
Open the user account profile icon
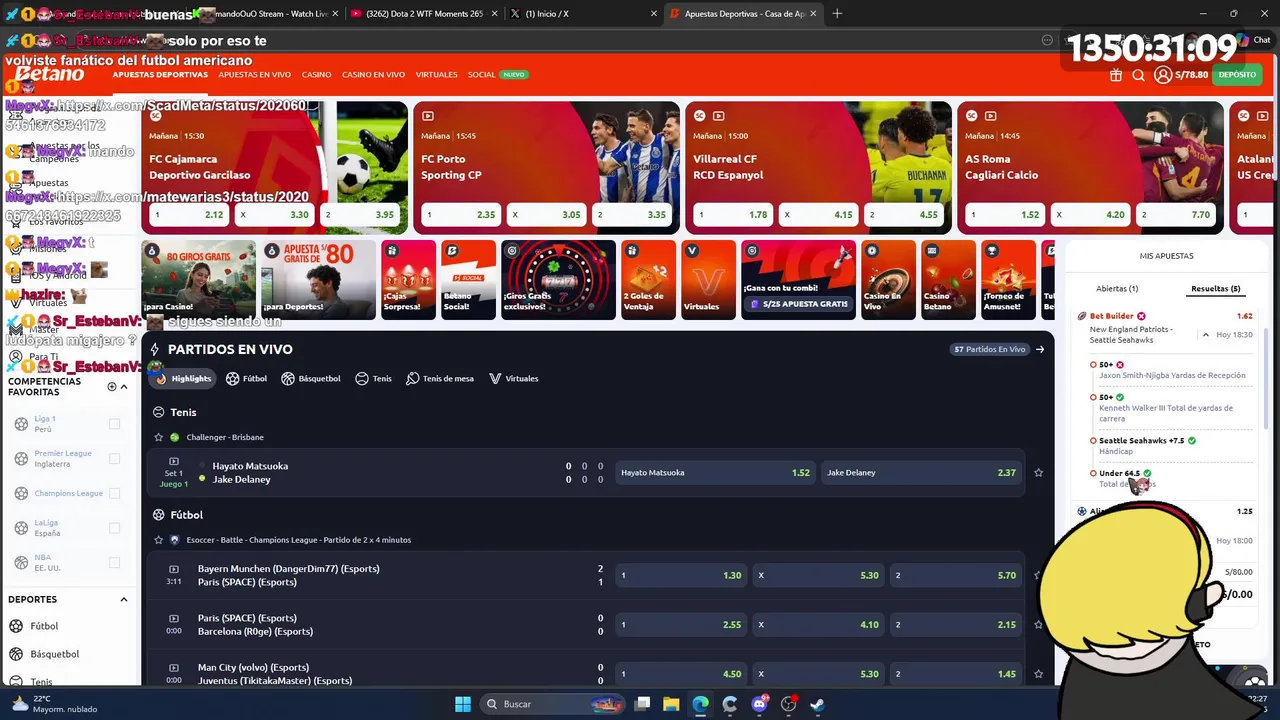(1162, 75)
